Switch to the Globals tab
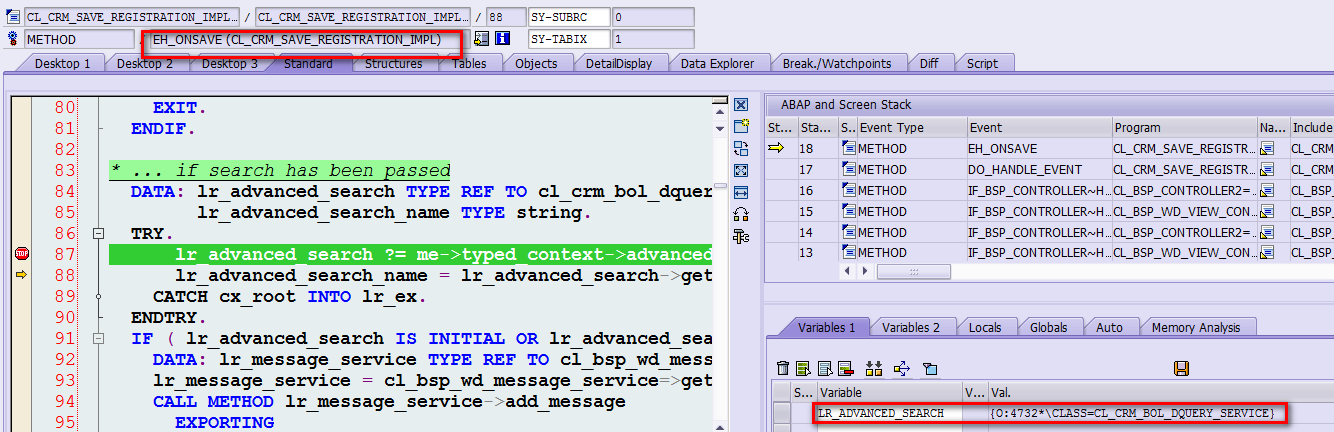The image size is (1334, 432). coord(1048,327)
